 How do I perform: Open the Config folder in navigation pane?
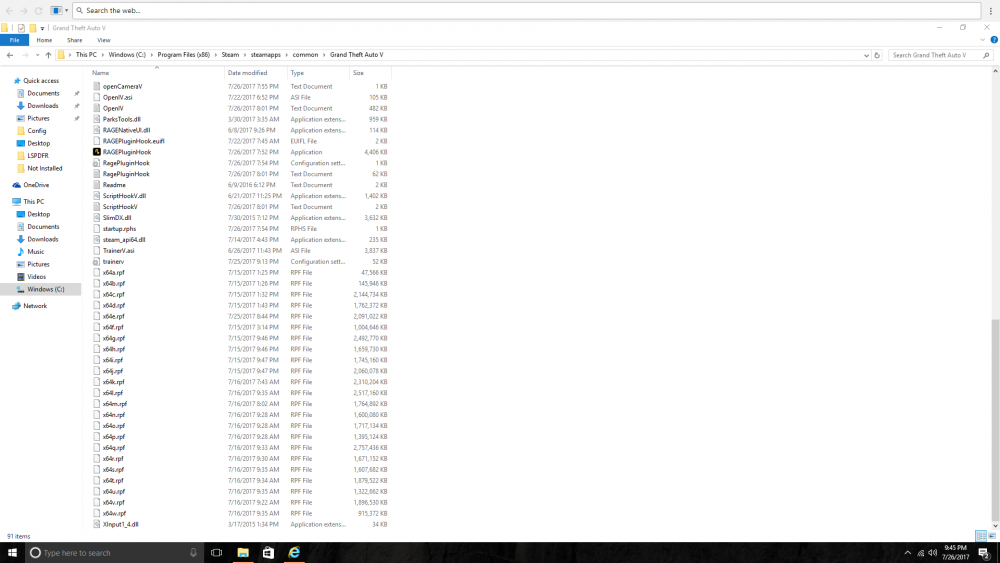pyautogui.click(x=36, y=131)
